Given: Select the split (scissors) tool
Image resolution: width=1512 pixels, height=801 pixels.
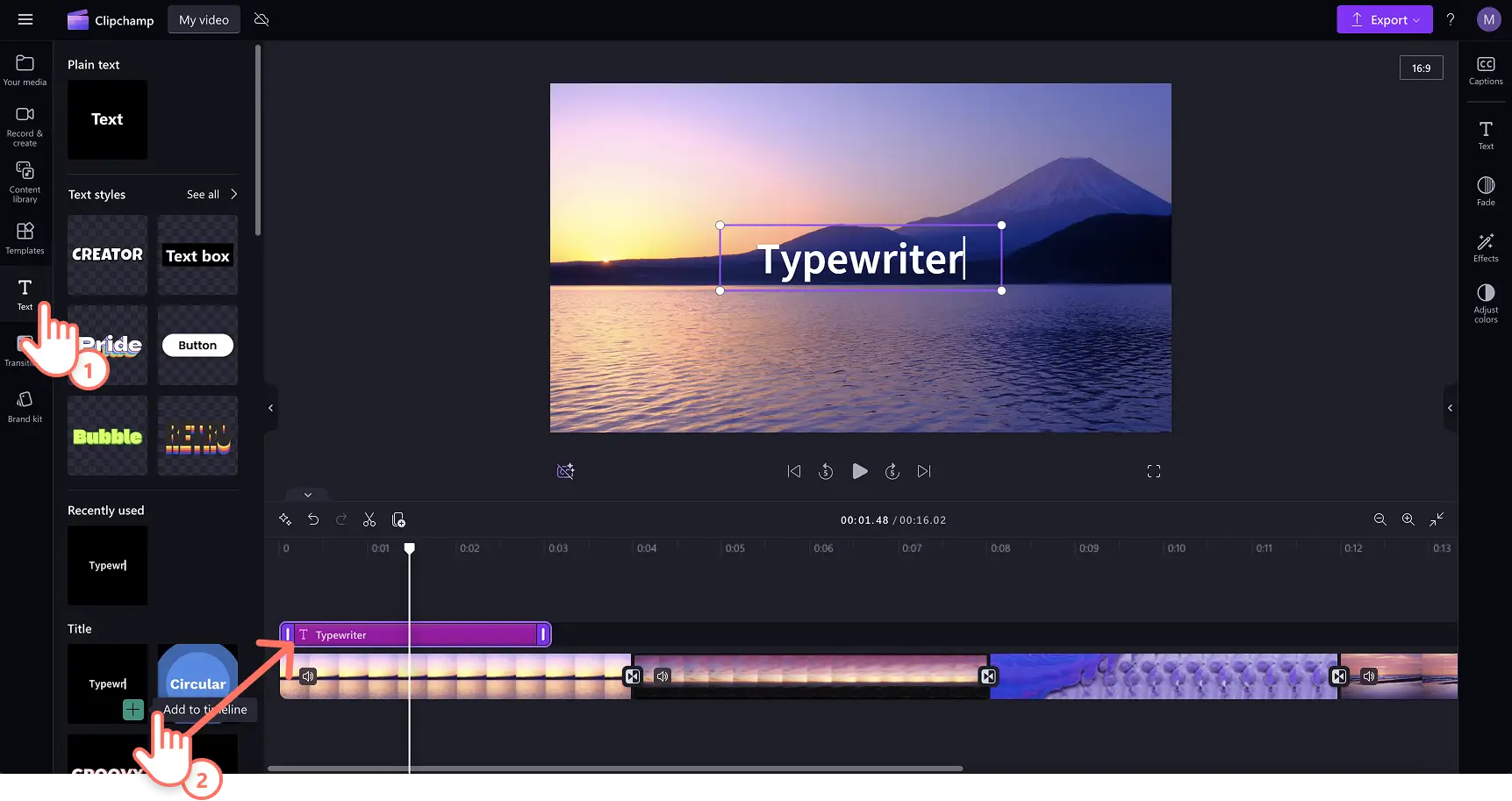Looking at the screenshot, I should (369, 520).
